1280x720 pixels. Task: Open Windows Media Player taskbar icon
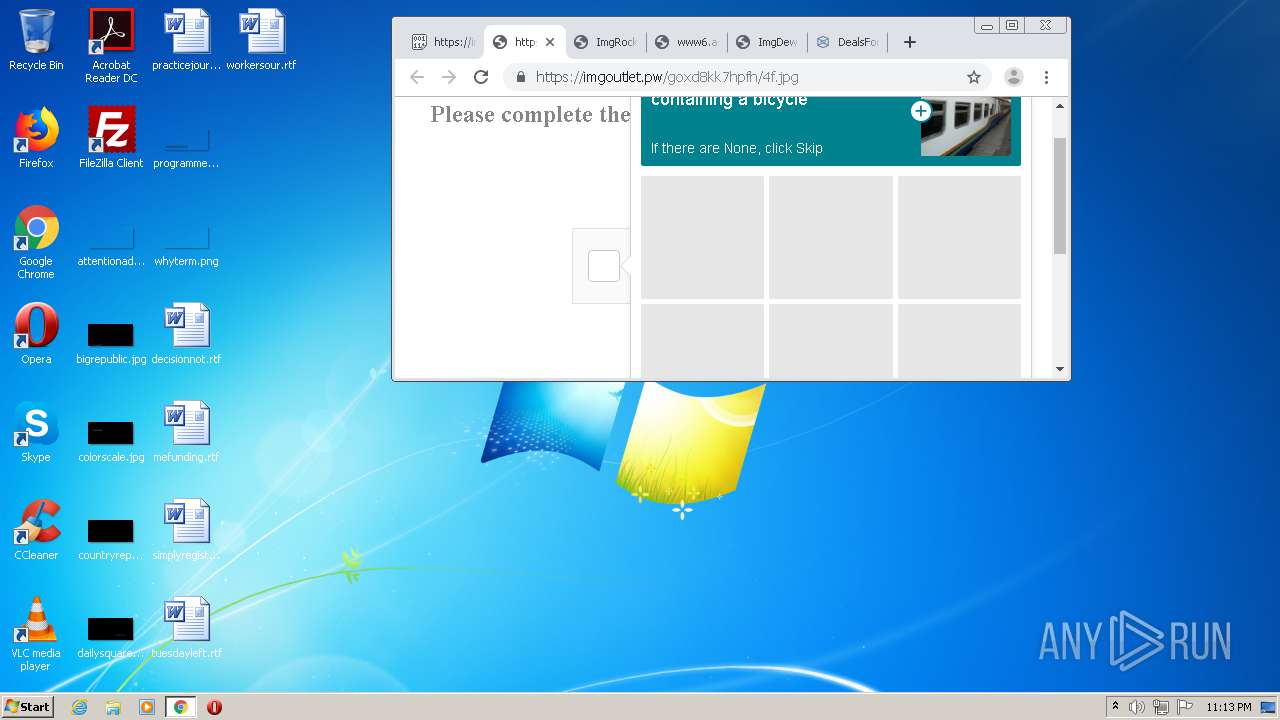coord(147,707)
